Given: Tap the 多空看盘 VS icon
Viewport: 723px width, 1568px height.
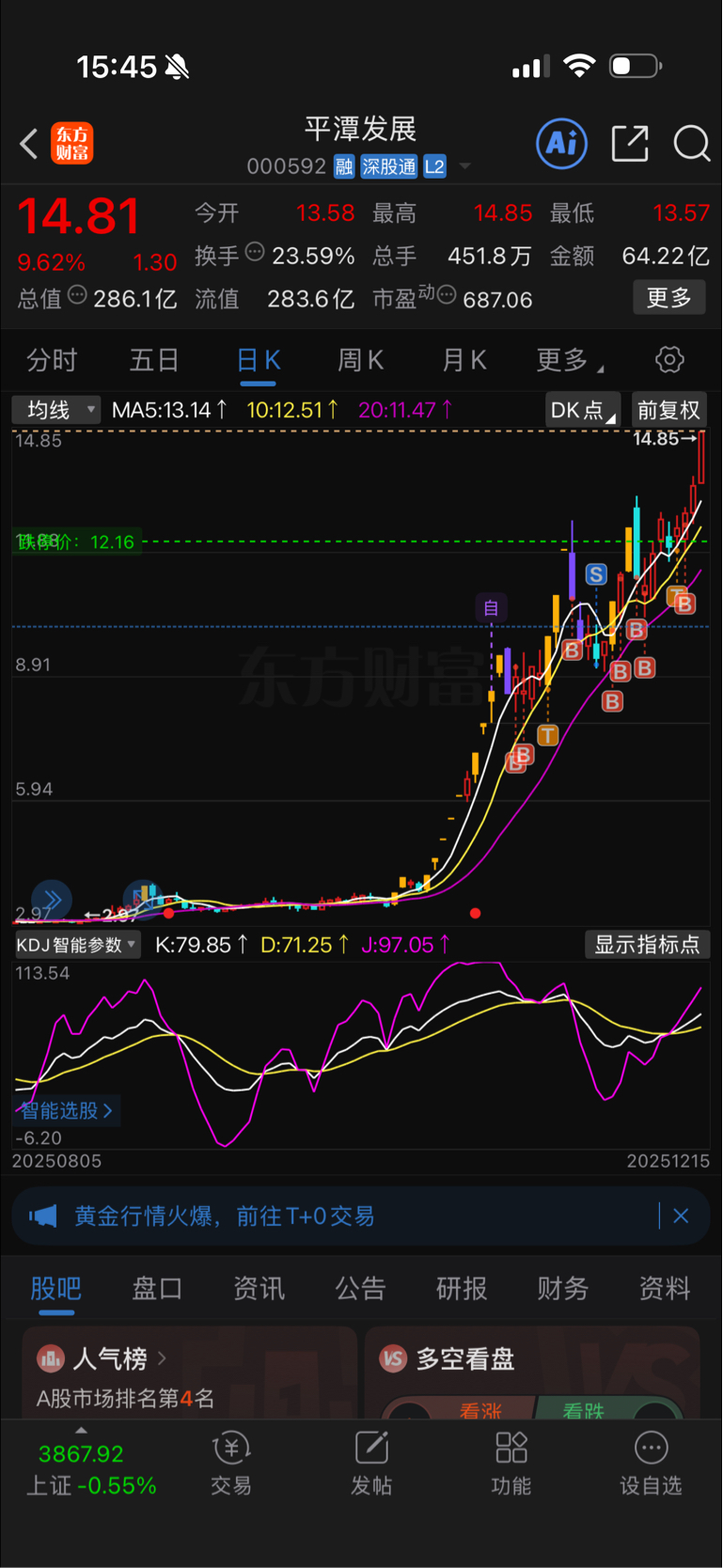Looking at the screenshot, I should coord(393,1358).
